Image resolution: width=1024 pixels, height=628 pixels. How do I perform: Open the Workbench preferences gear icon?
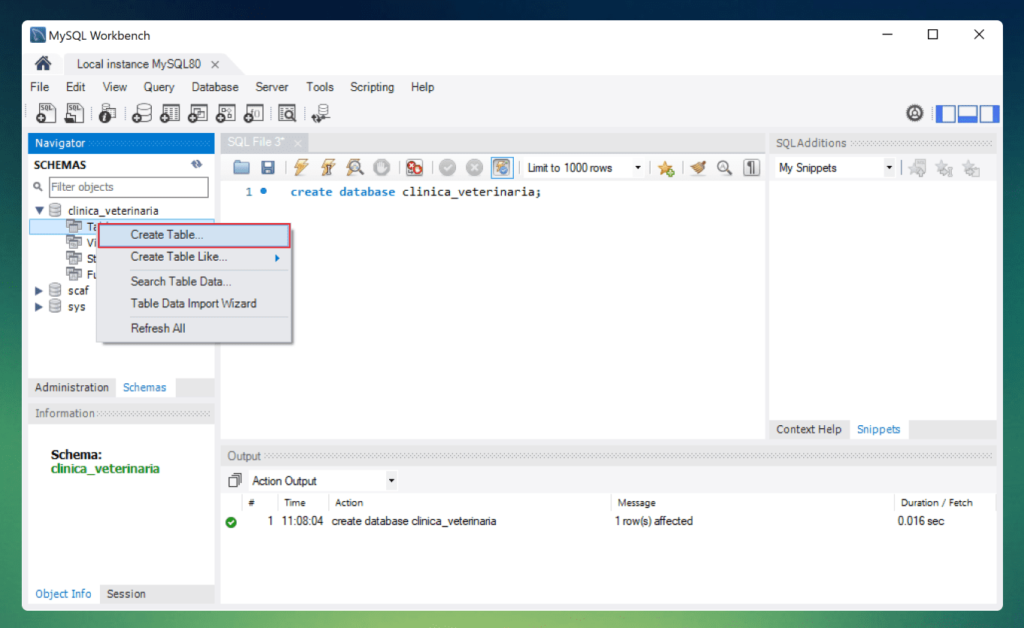tap(914, 114)
